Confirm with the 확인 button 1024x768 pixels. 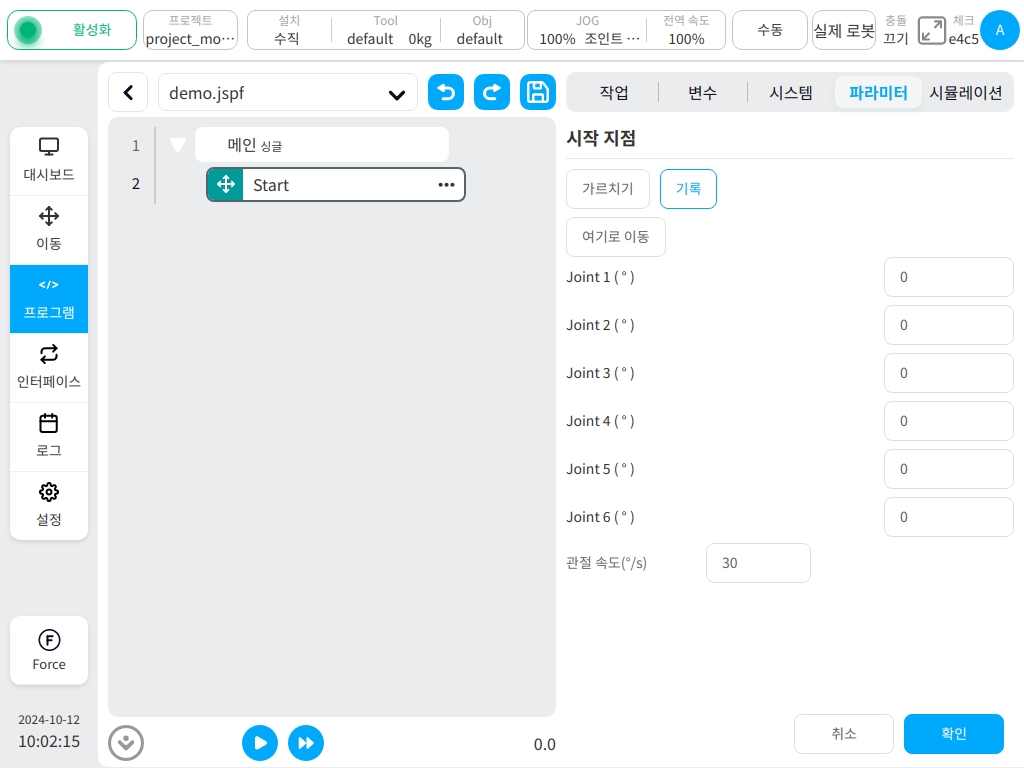click(953, 734)
